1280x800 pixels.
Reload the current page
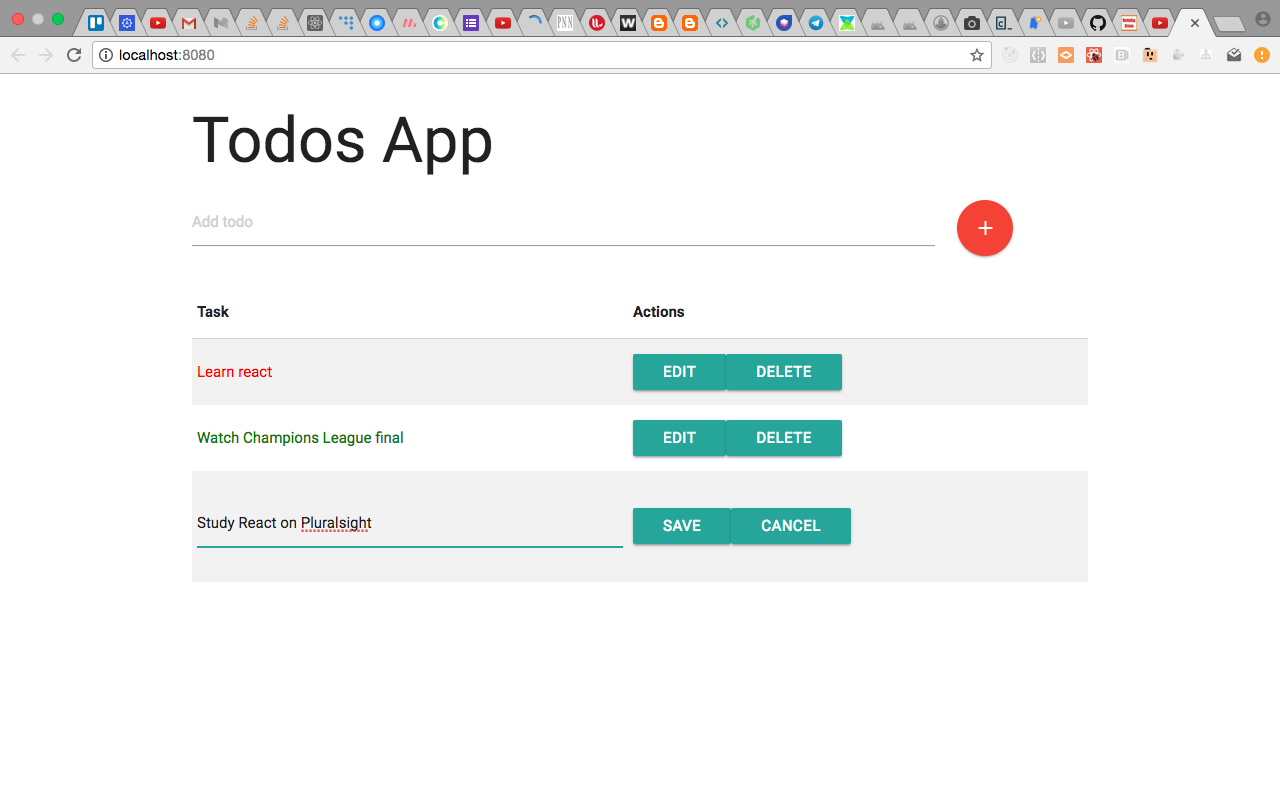73,55
